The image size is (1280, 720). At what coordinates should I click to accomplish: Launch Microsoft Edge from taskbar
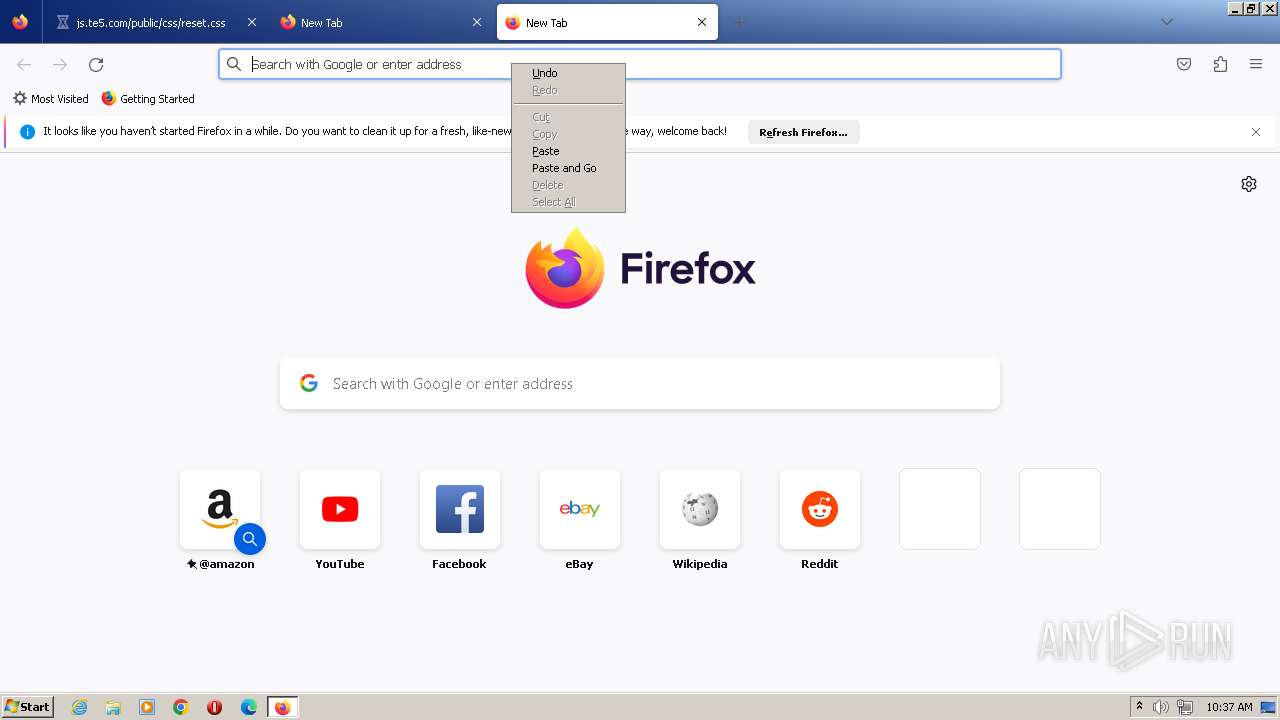[249, 707]
